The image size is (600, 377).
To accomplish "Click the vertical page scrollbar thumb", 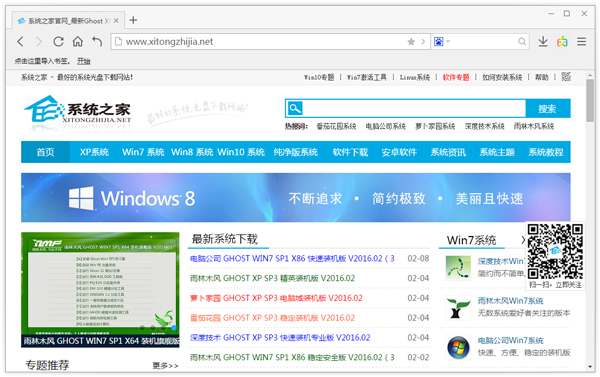I will [x=590, y=101].
